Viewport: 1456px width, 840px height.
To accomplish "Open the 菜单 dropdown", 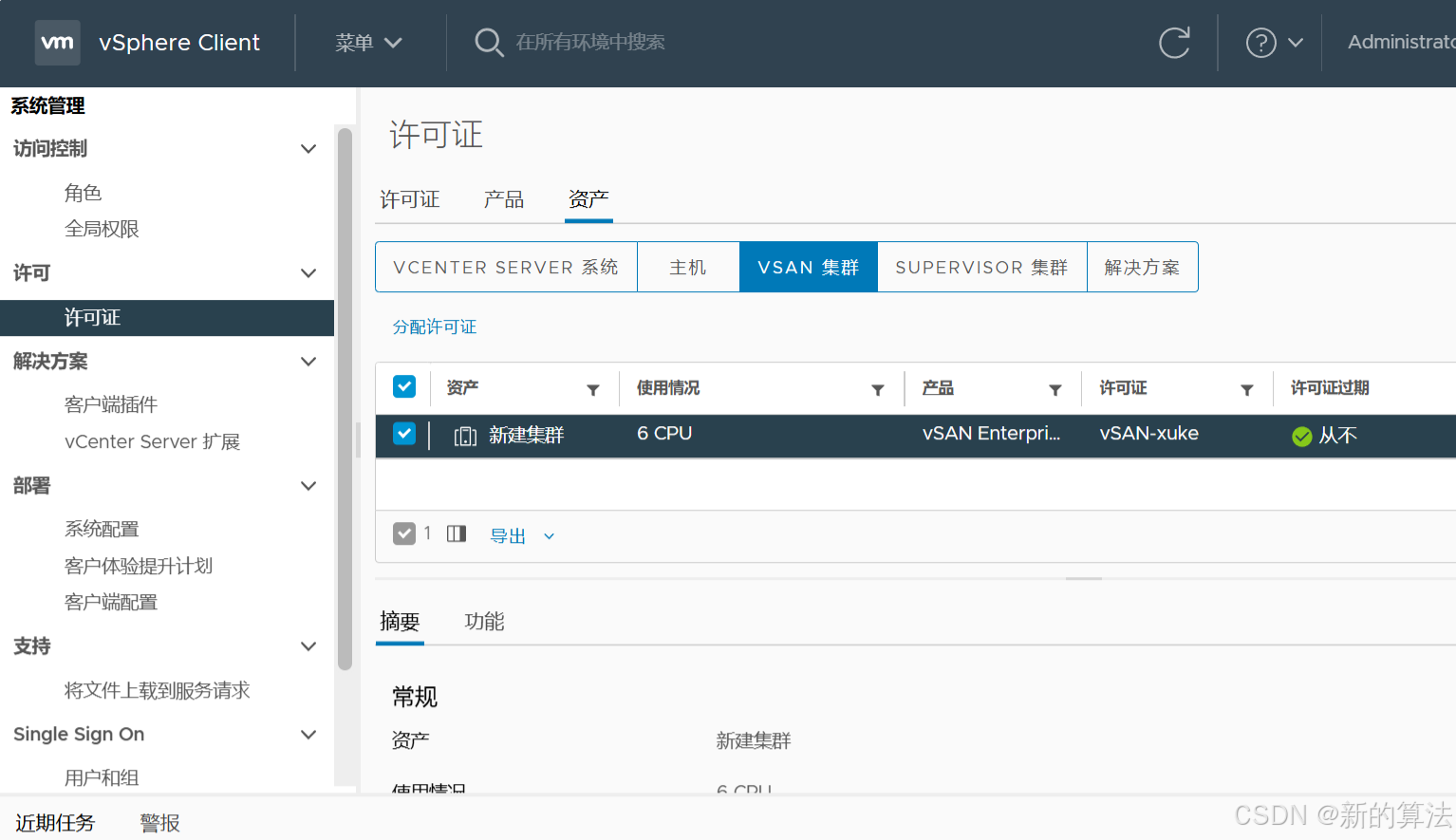I will [369, 43].
